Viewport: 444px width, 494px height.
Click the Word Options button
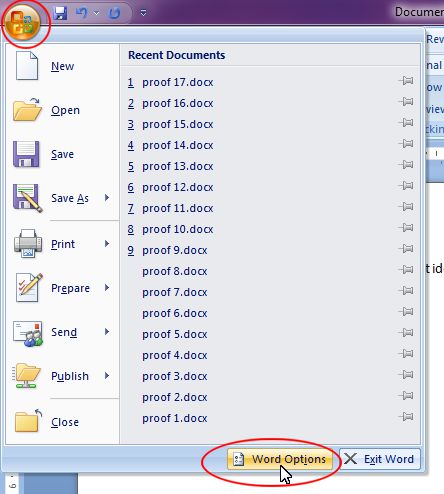click(x=280, y=459)
